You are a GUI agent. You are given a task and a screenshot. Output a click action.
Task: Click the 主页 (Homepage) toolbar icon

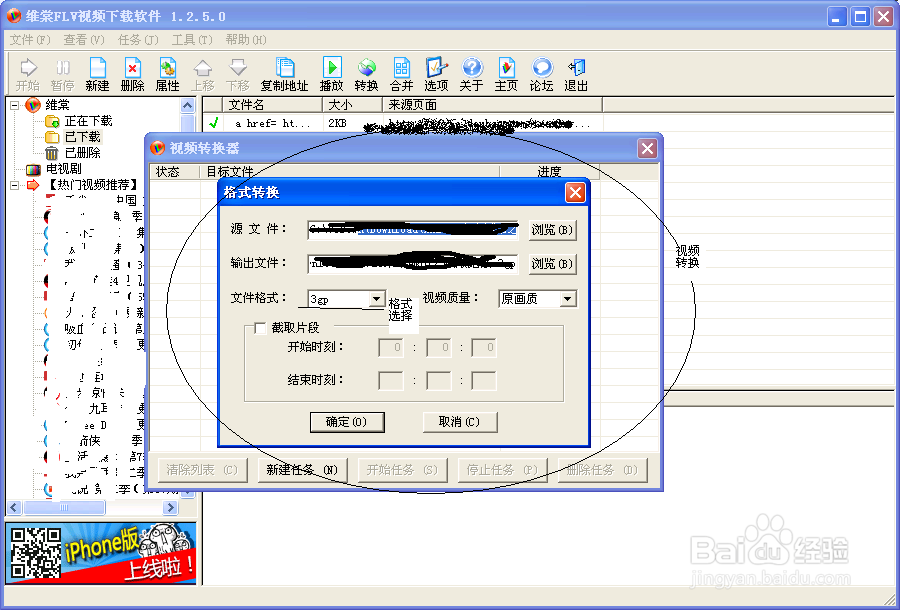tap(506, 75)
